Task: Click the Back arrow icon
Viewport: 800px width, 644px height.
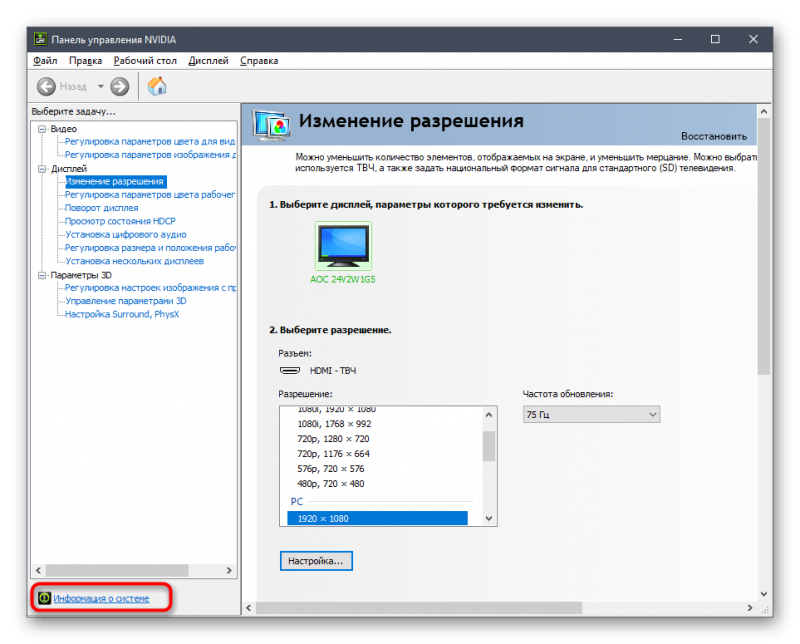Action: click(x=46, y=86)
